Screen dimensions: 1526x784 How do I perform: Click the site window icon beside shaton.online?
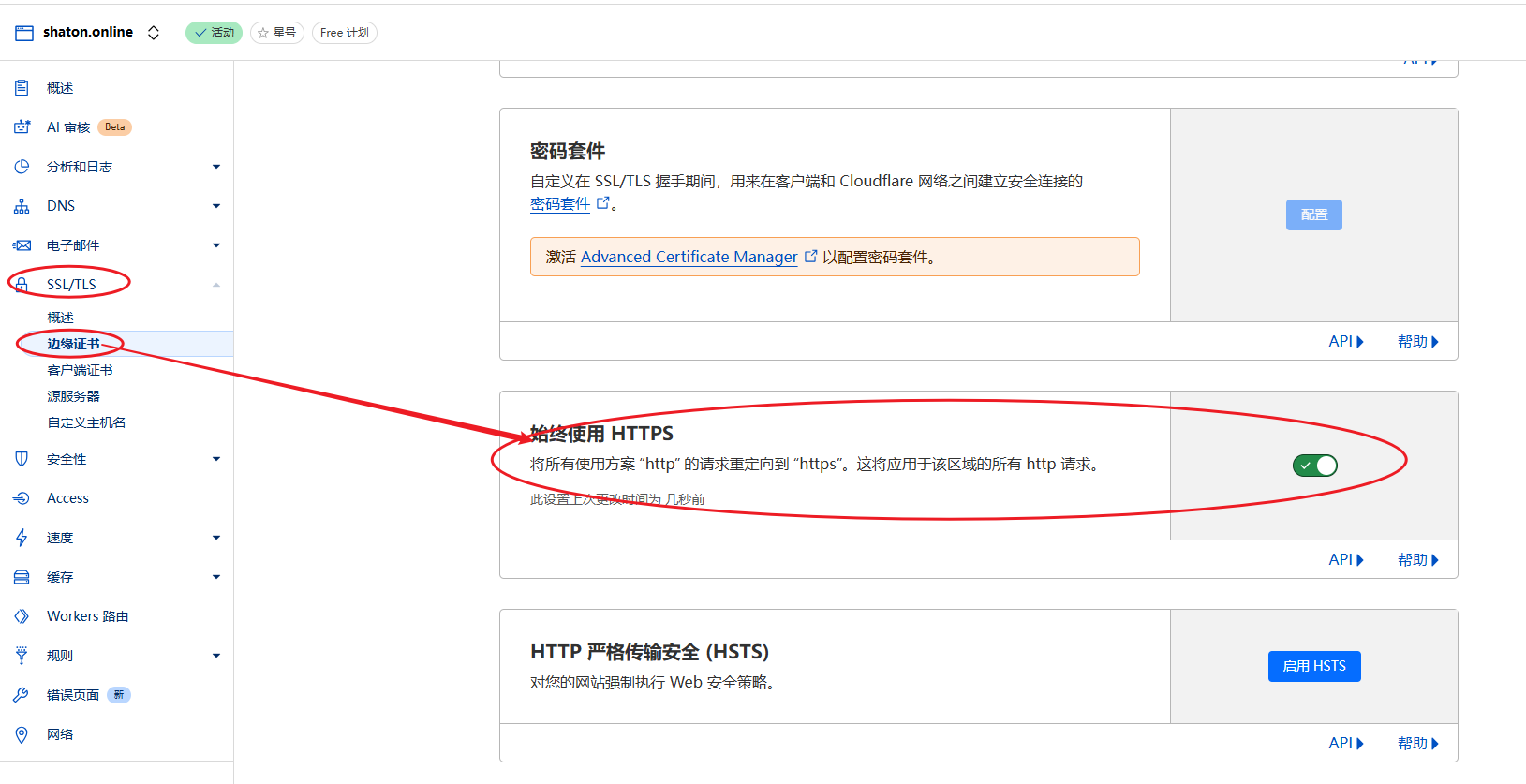pyautogui.click(x=24, y=33)
